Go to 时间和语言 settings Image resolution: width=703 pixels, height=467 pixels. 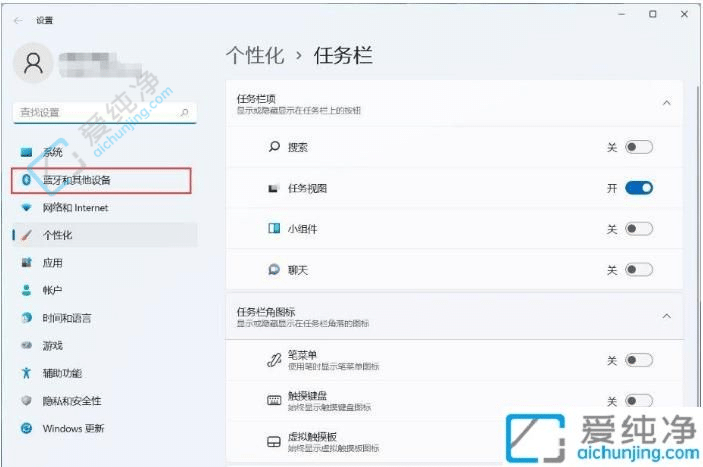click(x=105, y=318)
